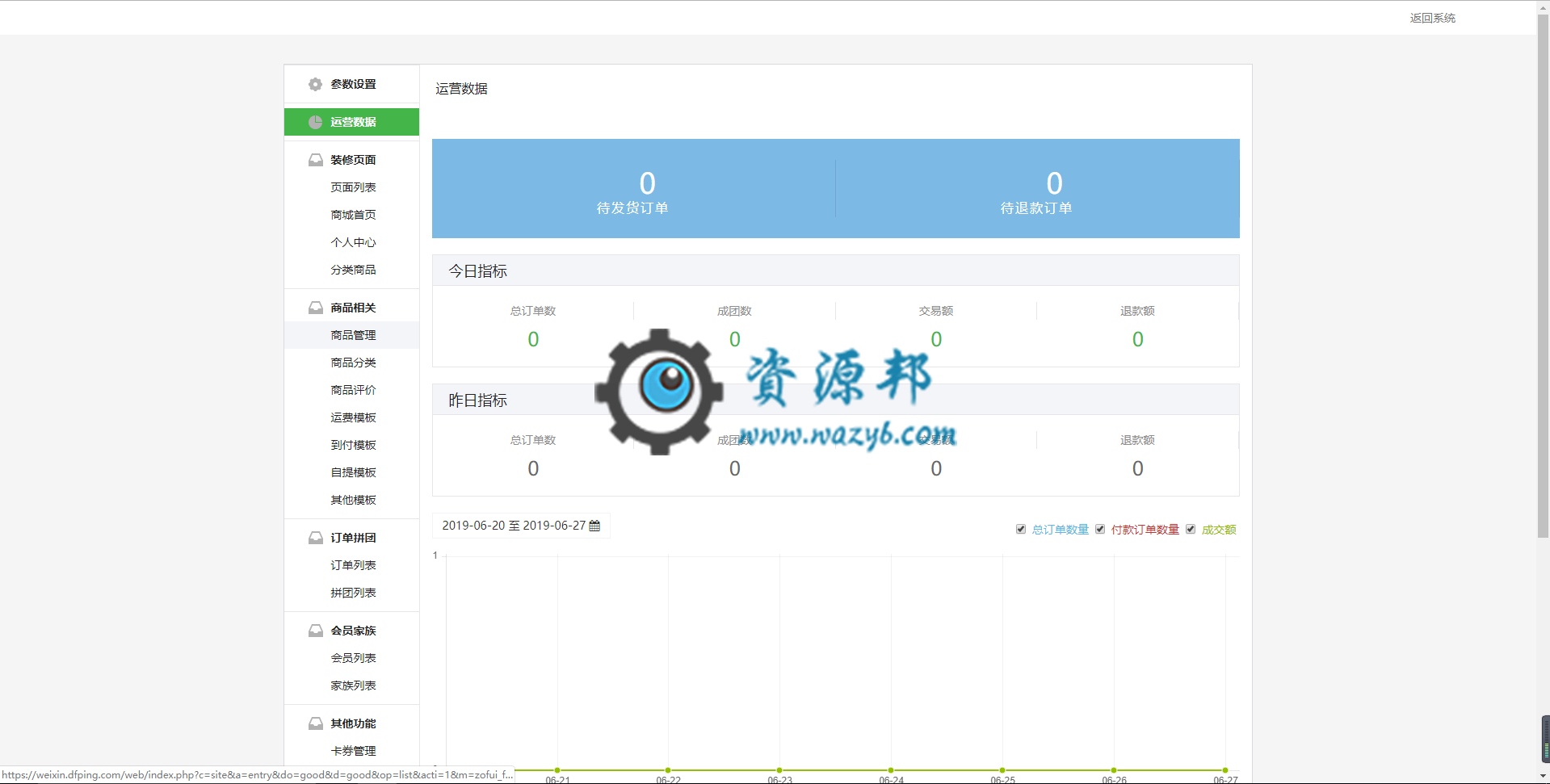The height and width of the screenshot is (784, 1550).
Task: Click the page vertical scrollbar thumb
Action: click(x=1544, y=275)
